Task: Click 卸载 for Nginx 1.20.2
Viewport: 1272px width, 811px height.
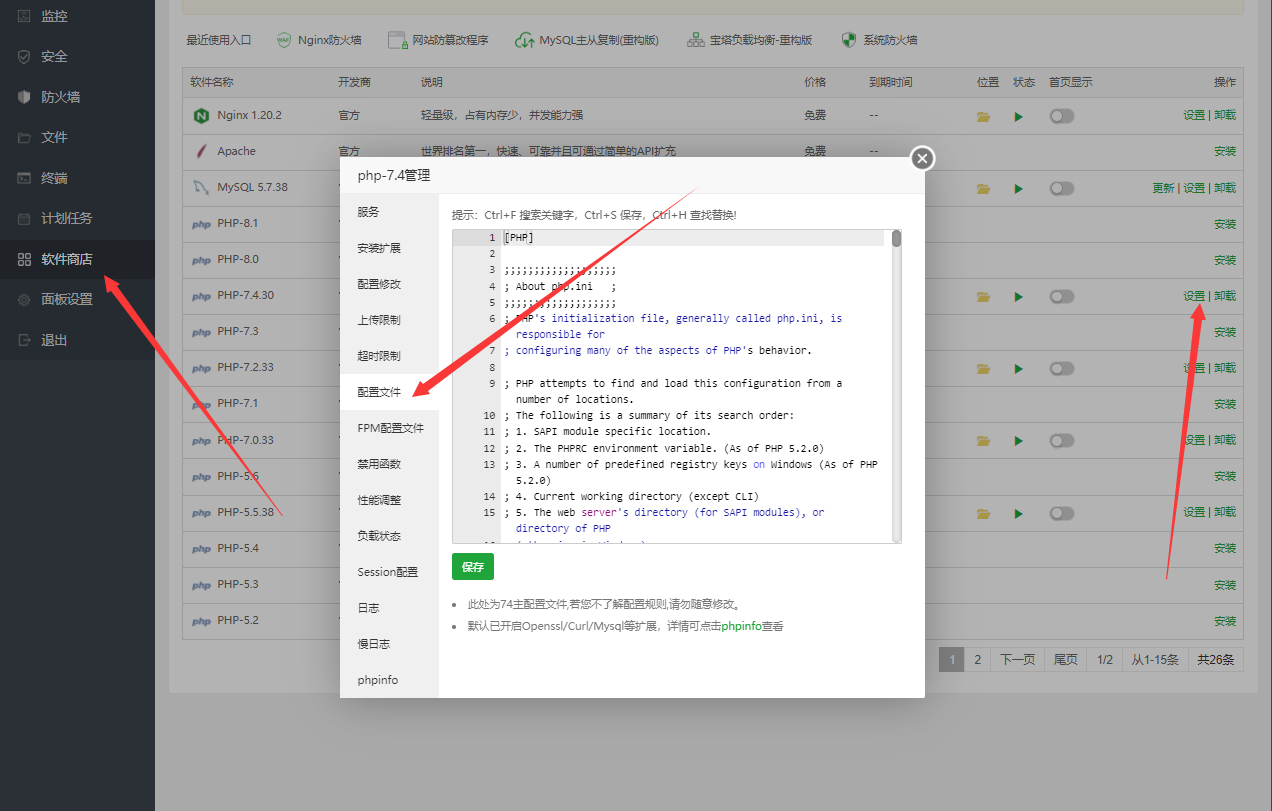Action: pos(1225,115)
